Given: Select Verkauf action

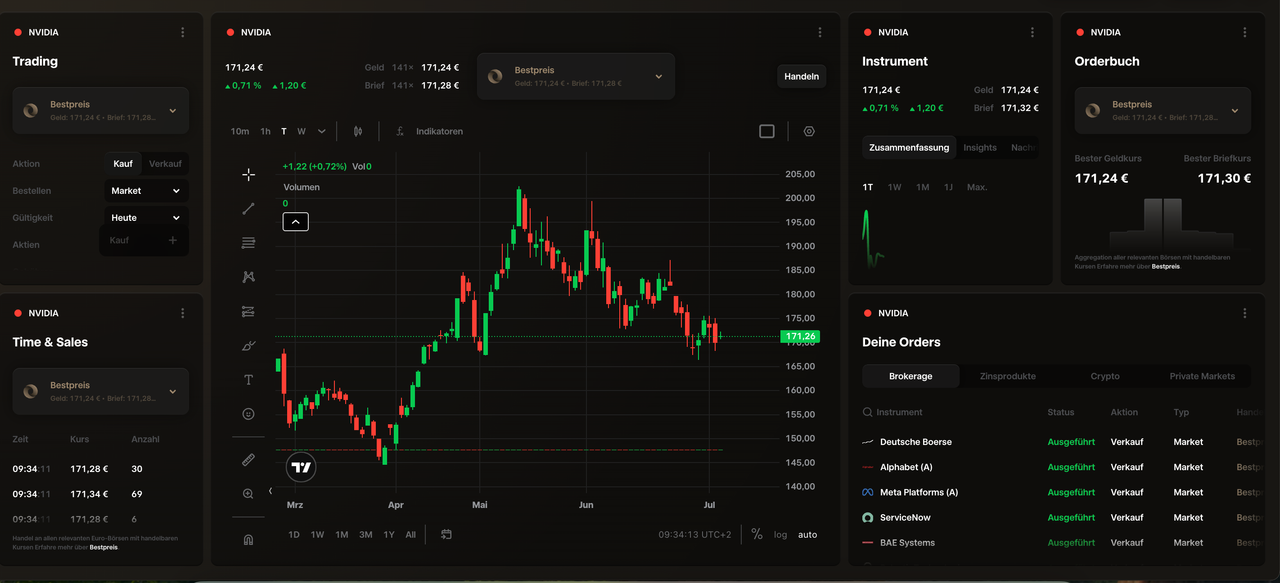Looking at the screenshot, I should click(165, 164).
